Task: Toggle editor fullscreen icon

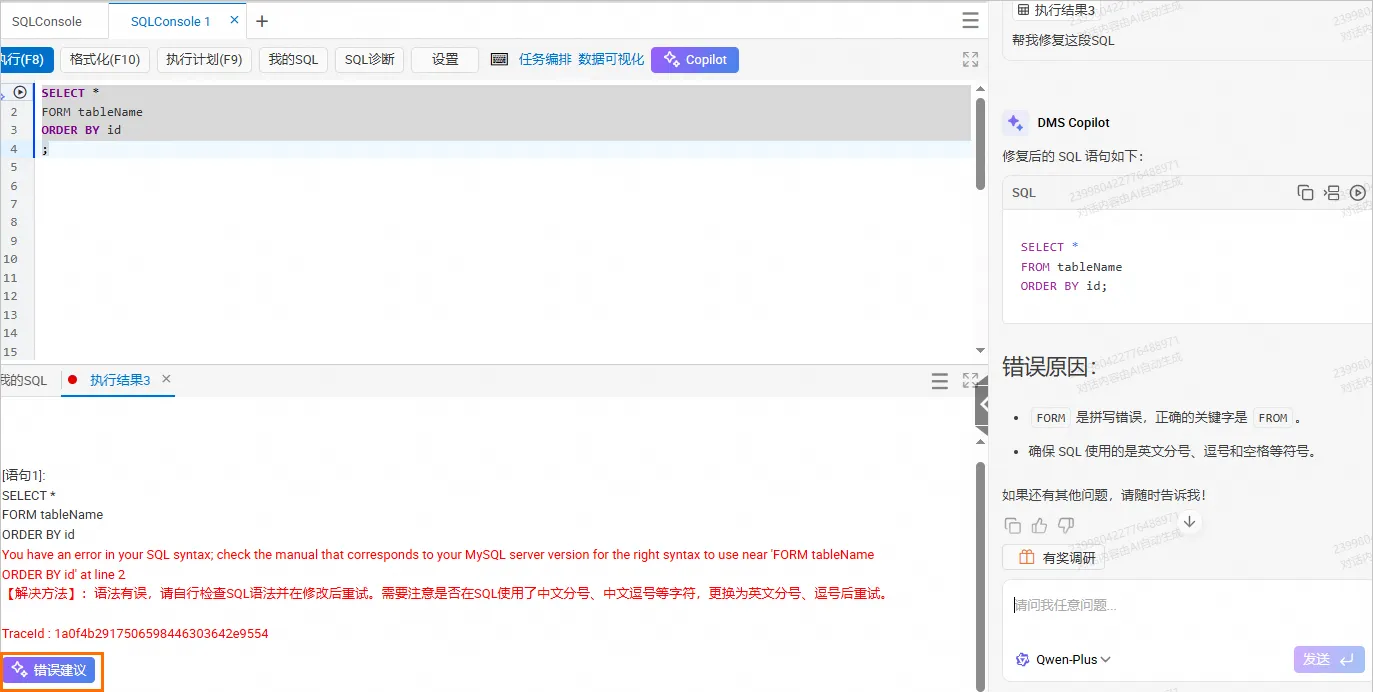Action: (x=970, y=60)
